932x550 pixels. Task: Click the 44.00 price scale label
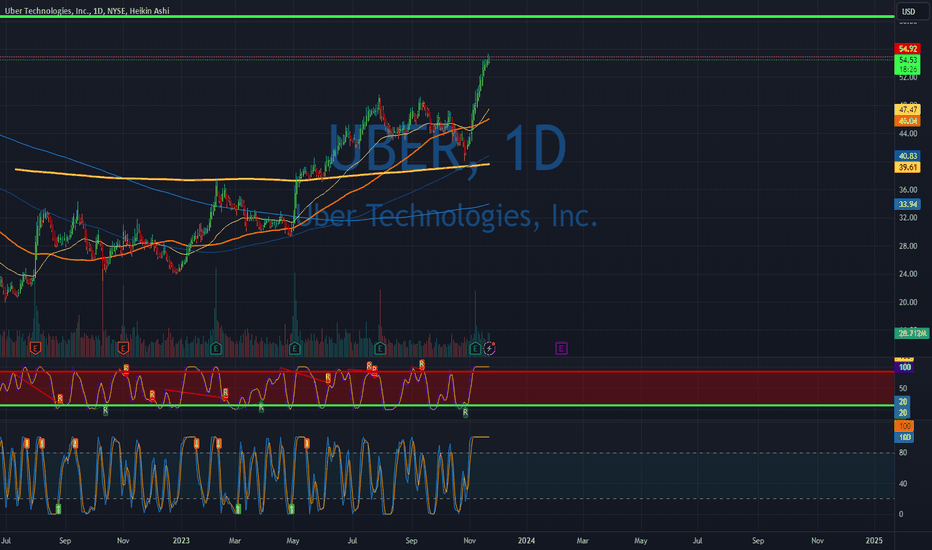pos(908,133)
